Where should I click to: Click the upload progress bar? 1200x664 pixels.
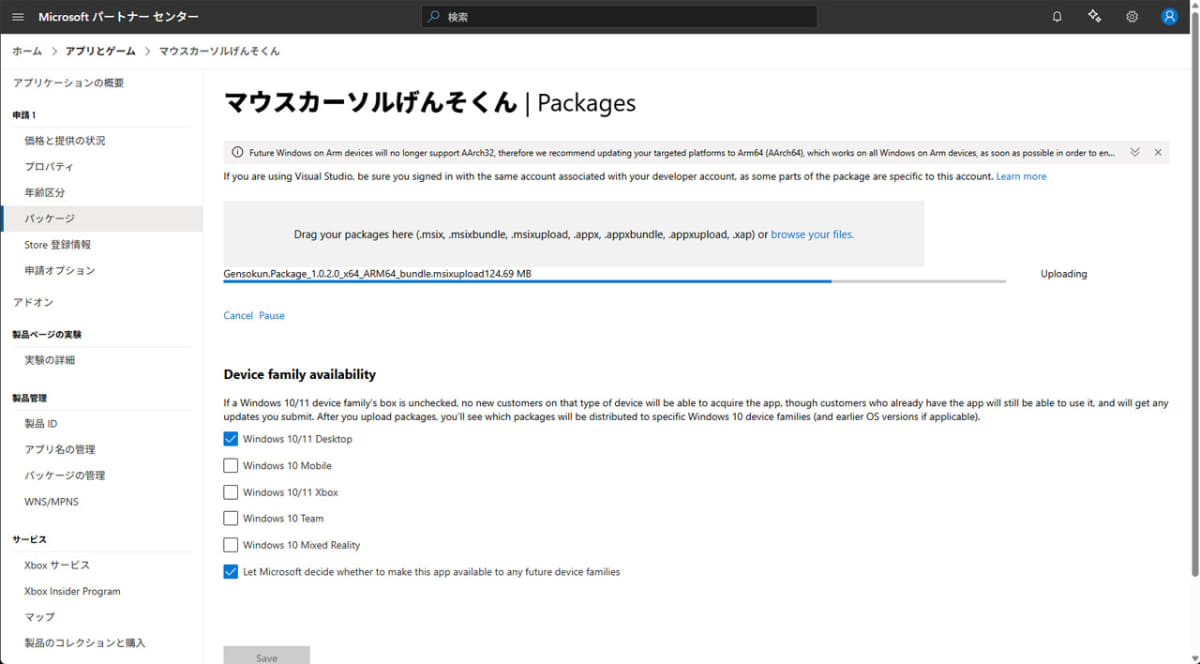pos(615,282)
